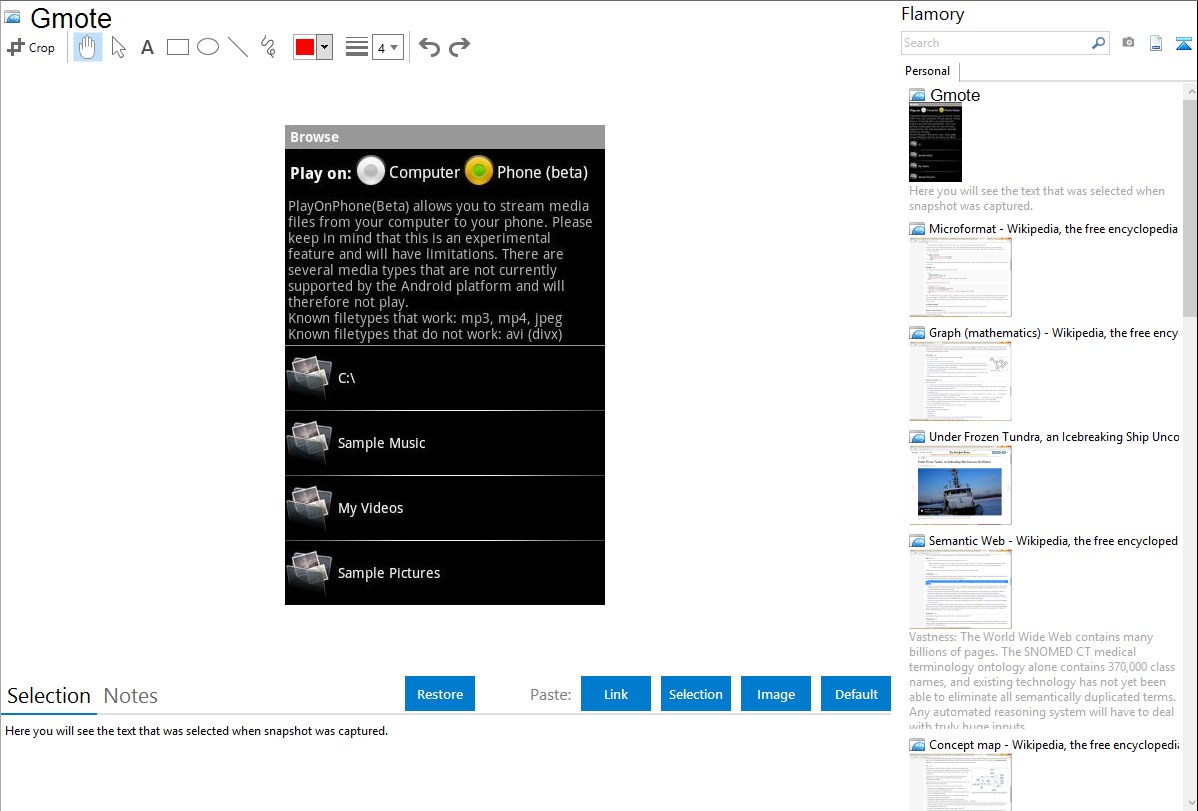The image size is (1198, 811).
Task: Click the icon beside Under Frozen Tundra title
Action: click(x=917, y=437)
